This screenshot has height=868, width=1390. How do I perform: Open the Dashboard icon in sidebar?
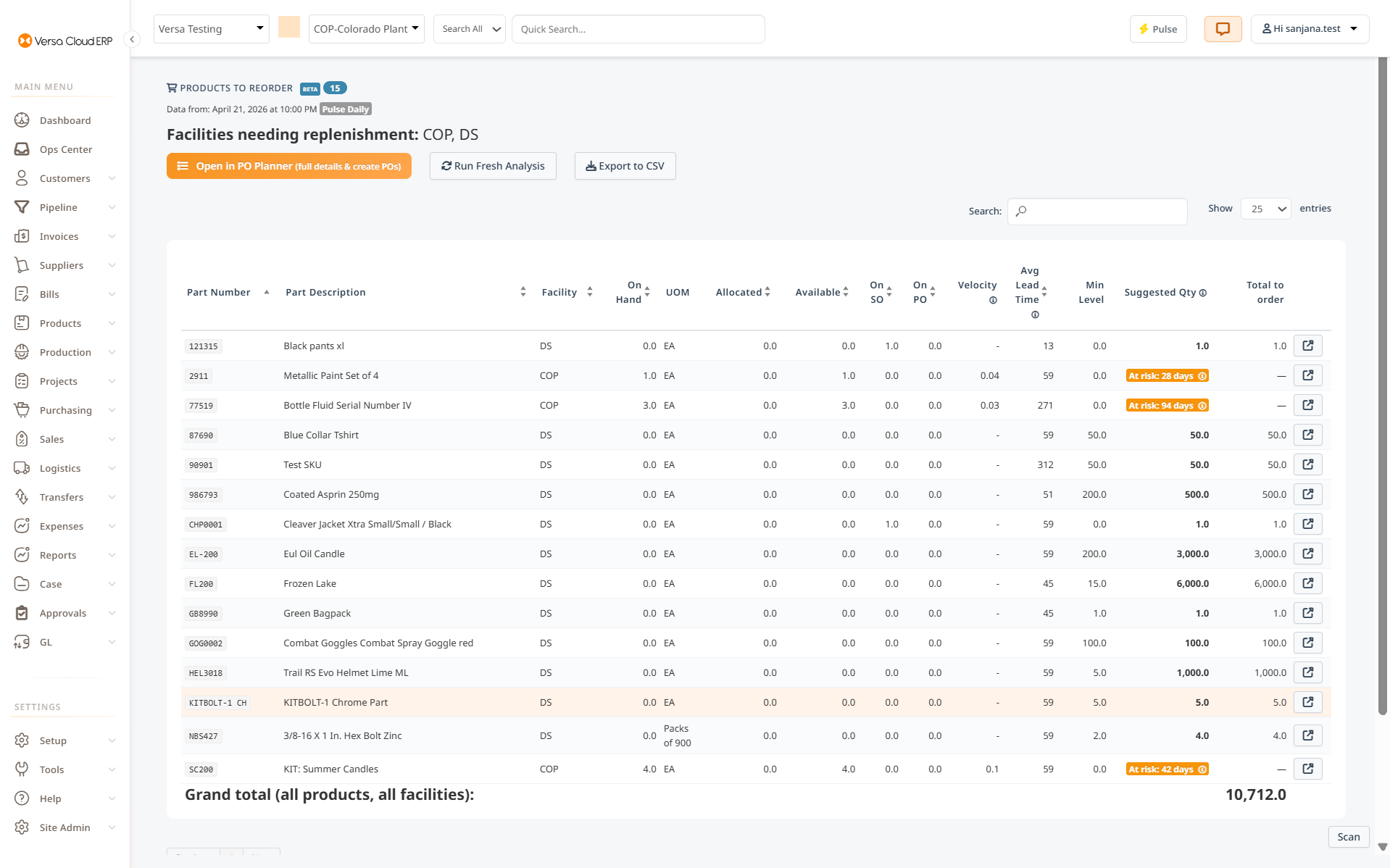click(22, 120)
